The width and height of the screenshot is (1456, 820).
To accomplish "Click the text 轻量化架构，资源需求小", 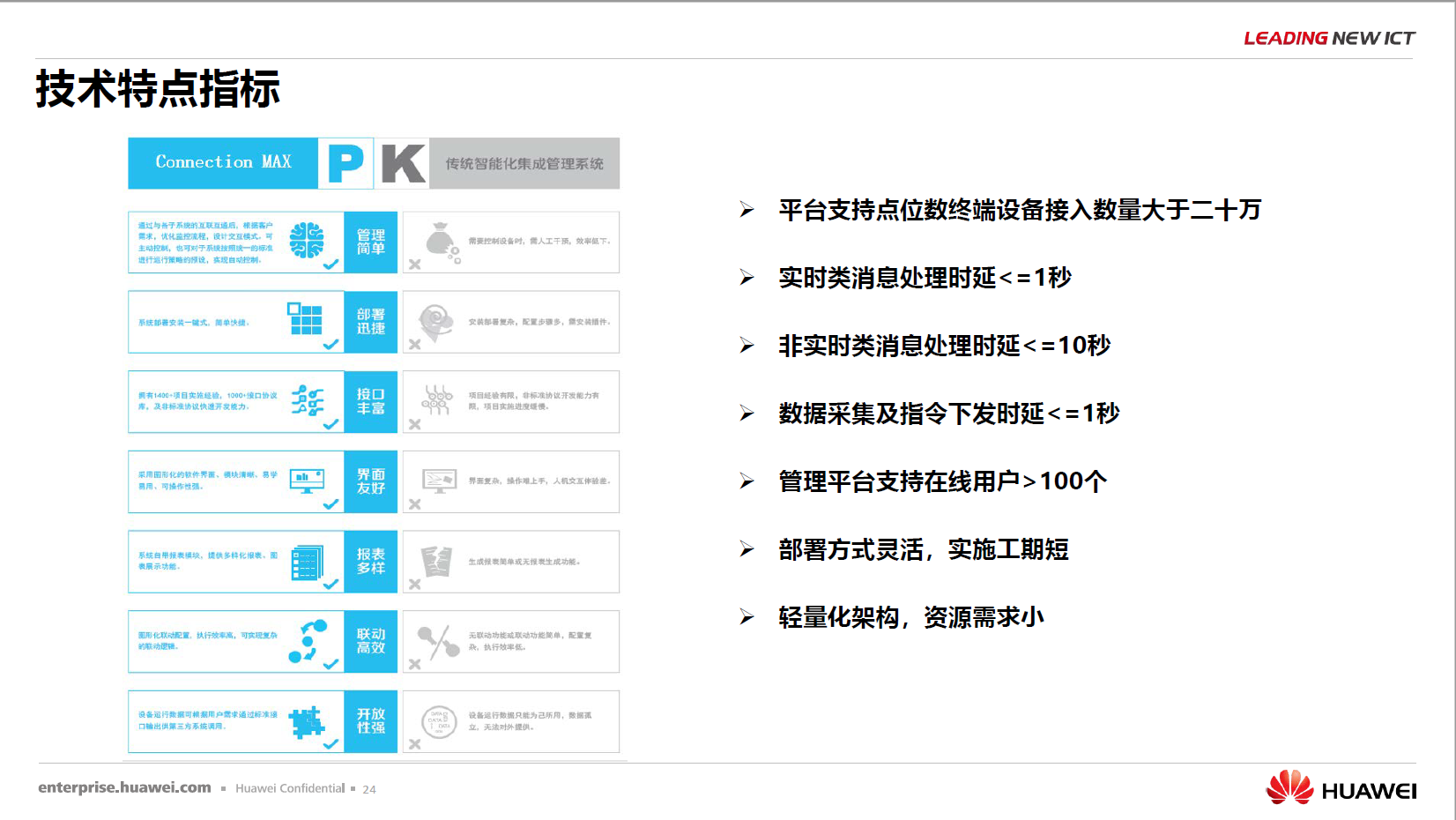I will click(911, 617).
